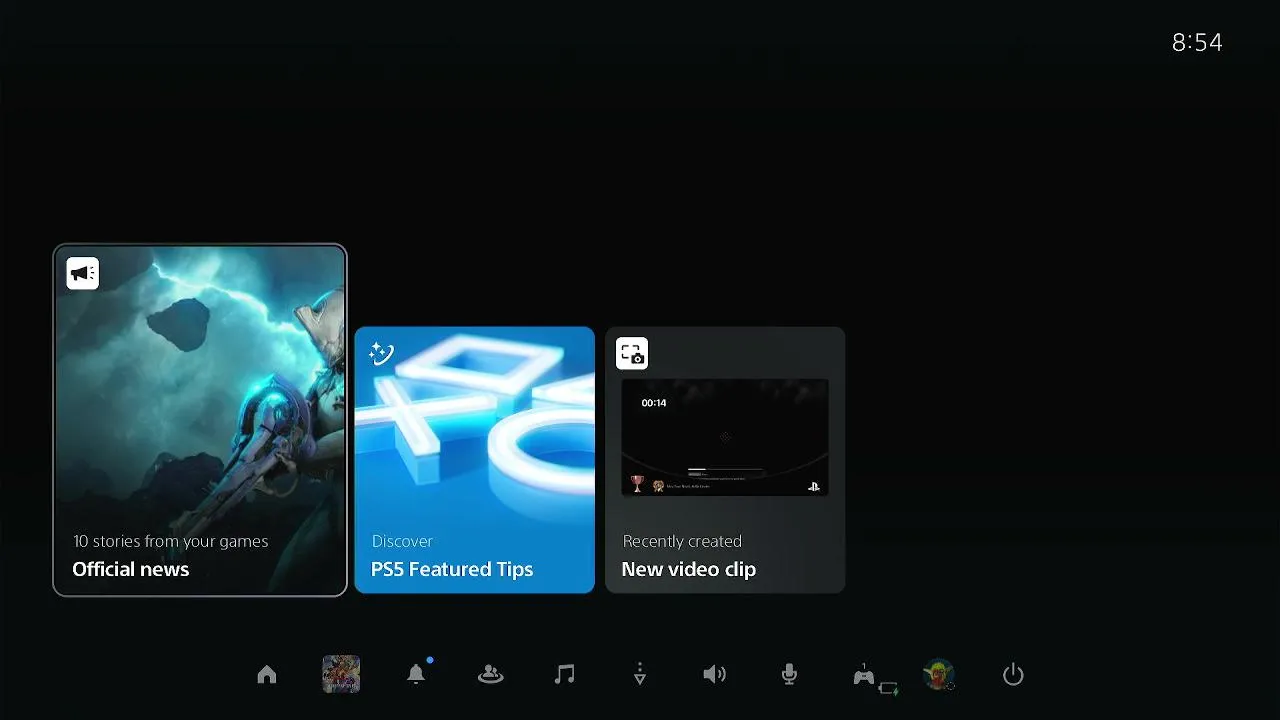Open the Music note icon
This screenshot has width=1280, height=720.
565,675
